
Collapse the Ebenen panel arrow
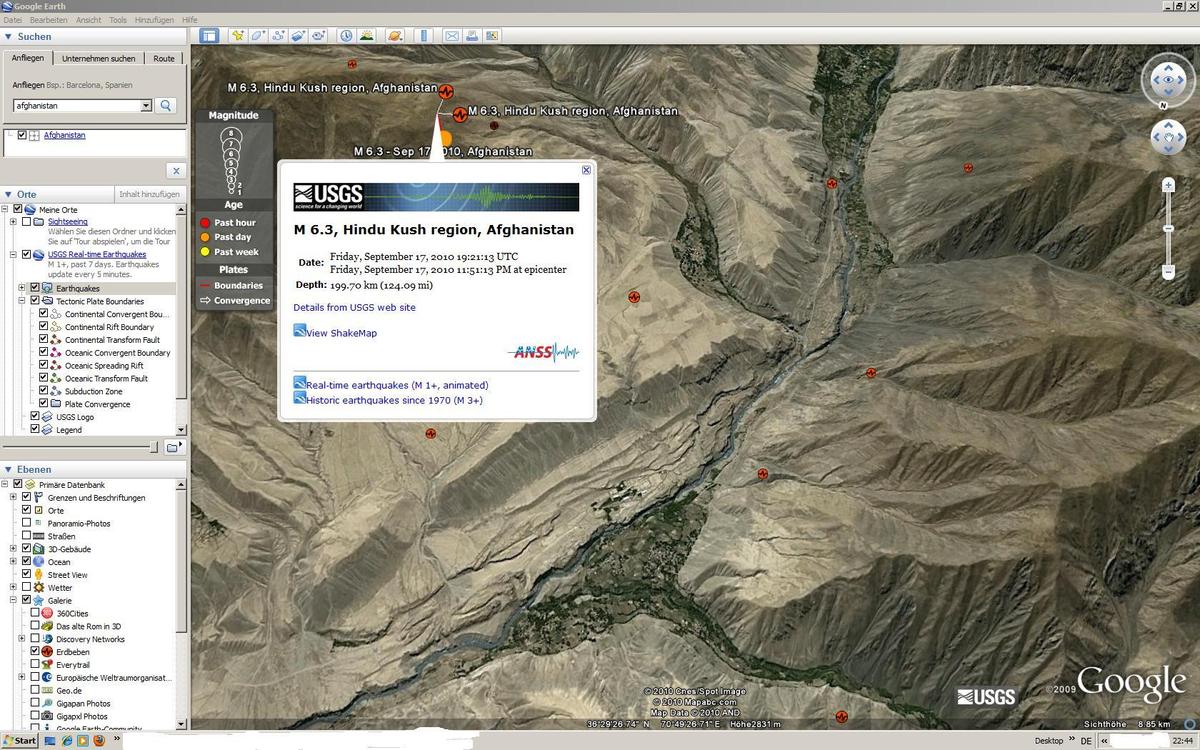(x=9, y=470)
